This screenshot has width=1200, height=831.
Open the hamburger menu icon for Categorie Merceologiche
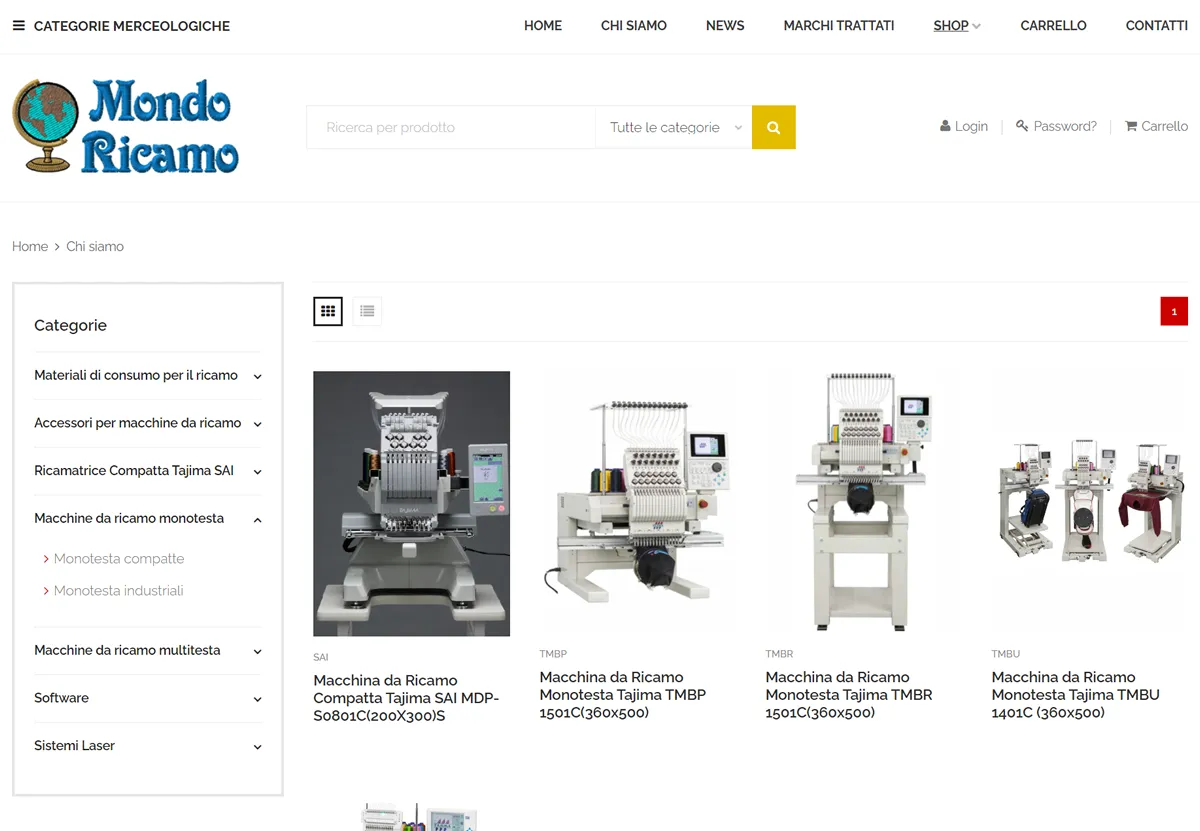click(x=18, y=26)
